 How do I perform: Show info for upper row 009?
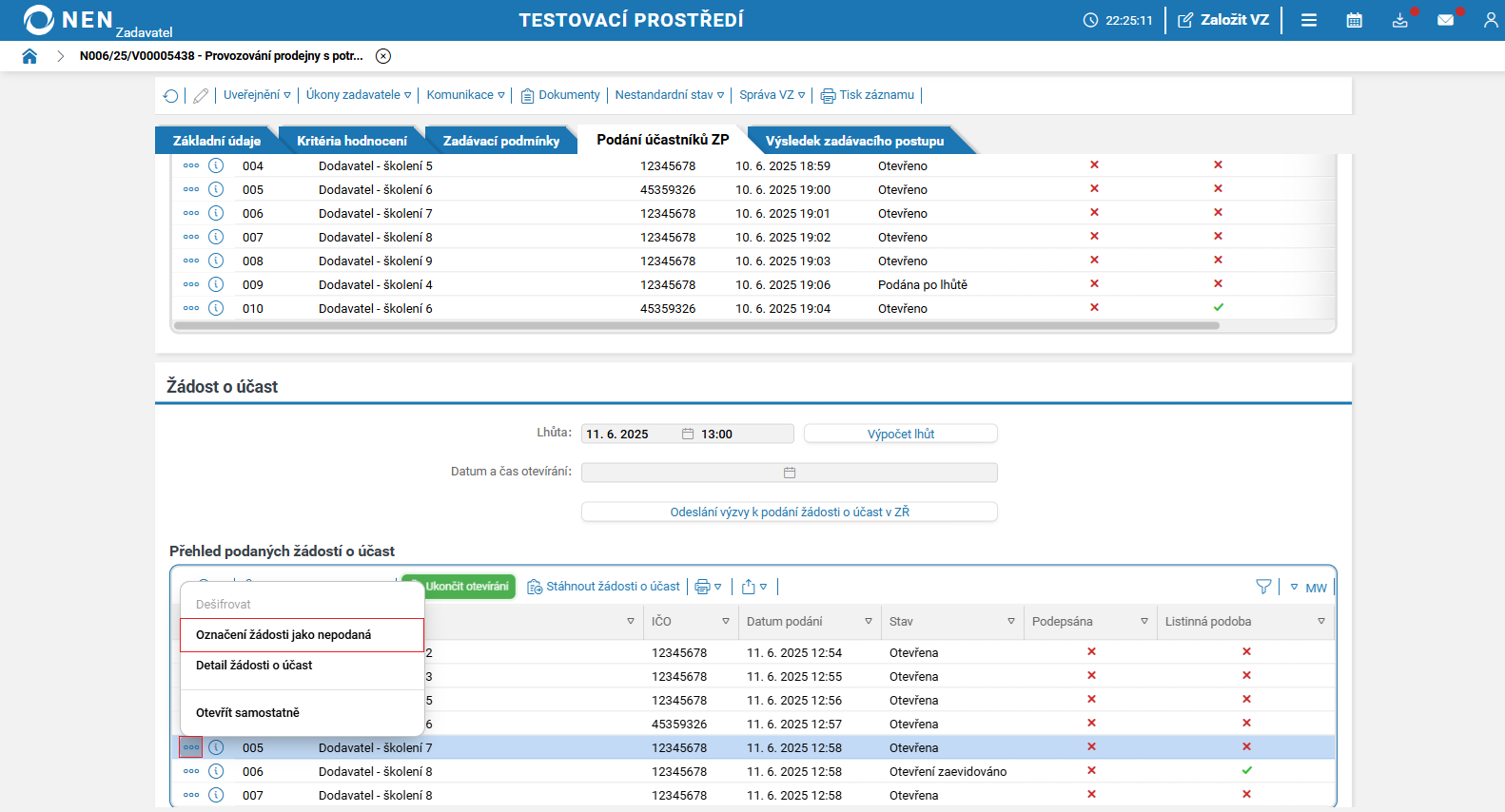click(216, 284)
